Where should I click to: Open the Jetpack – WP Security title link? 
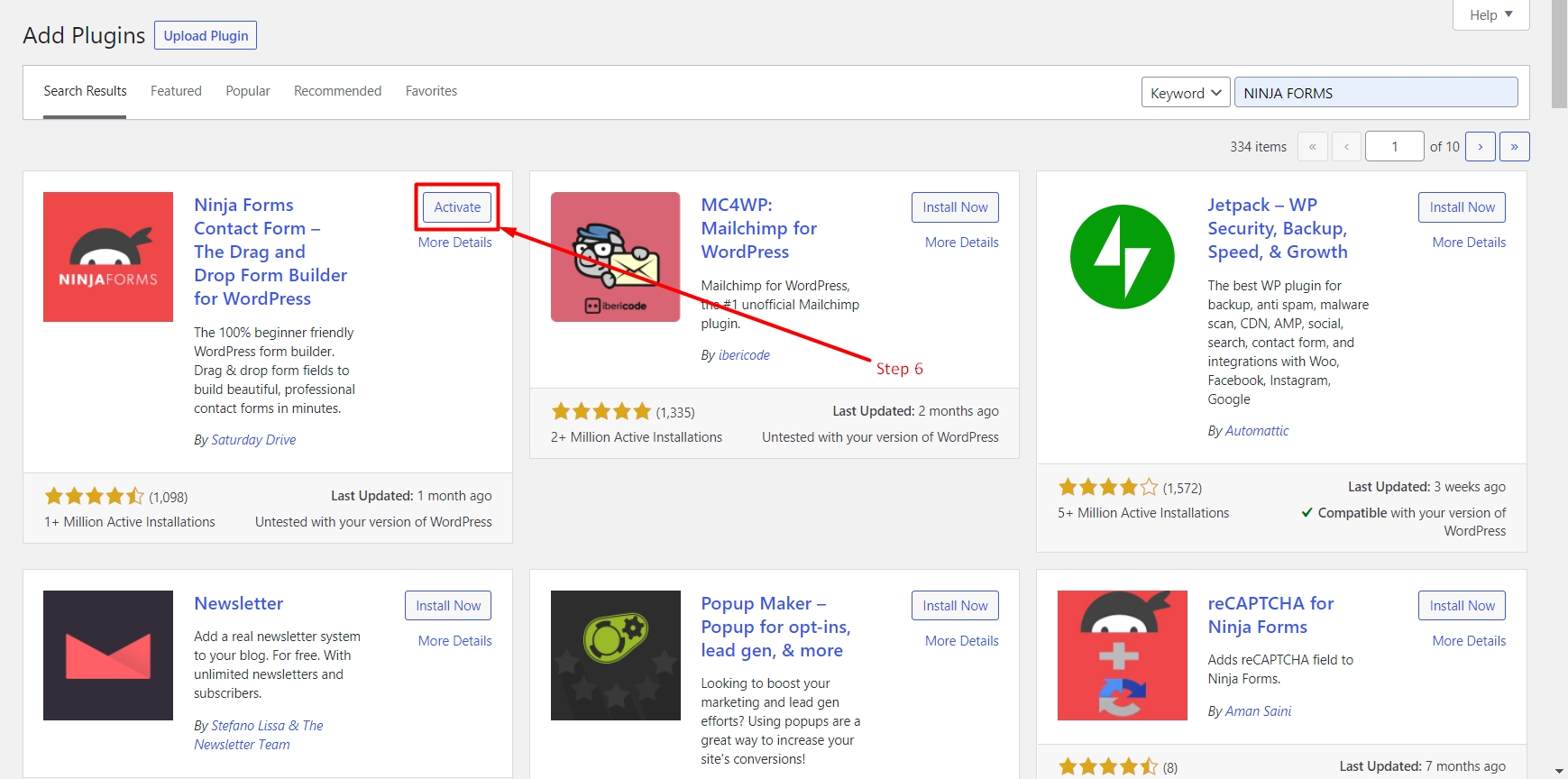pos(1278,228)
